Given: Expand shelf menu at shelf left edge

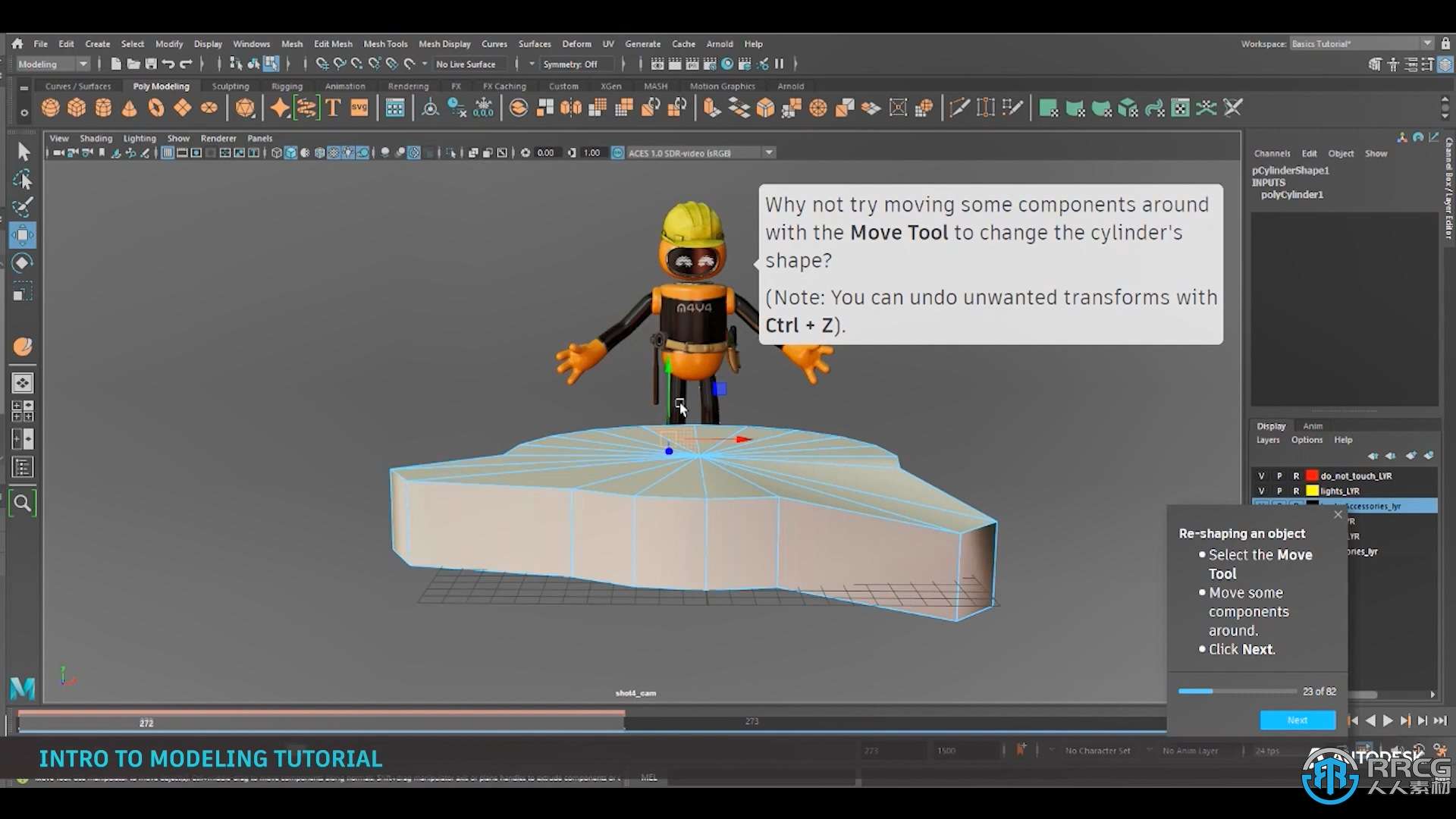Looking at the screenshot, I should coord(24,87).
